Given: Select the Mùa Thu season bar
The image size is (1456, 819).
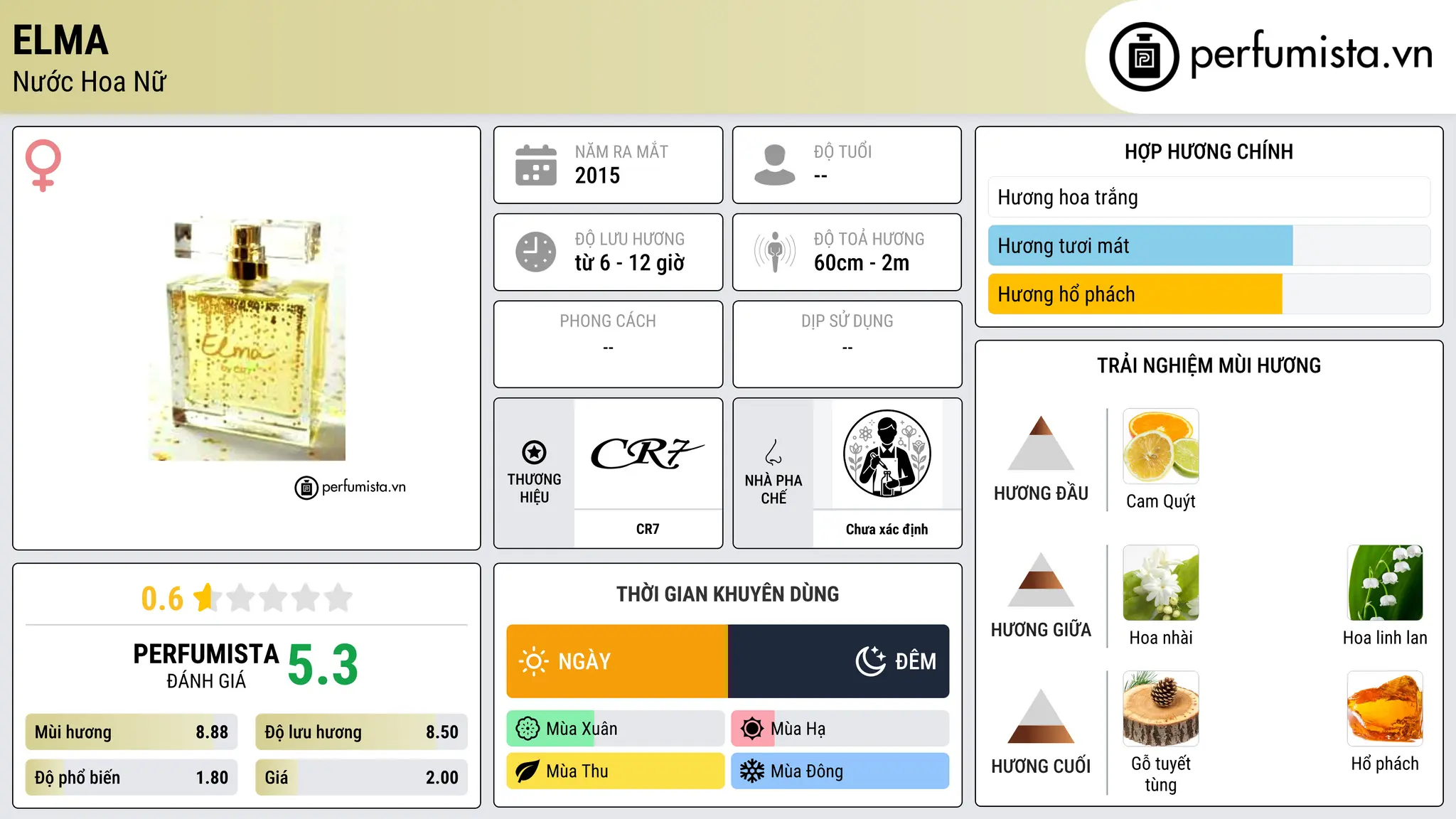Looking at the screenshot, I should point(616,771).
